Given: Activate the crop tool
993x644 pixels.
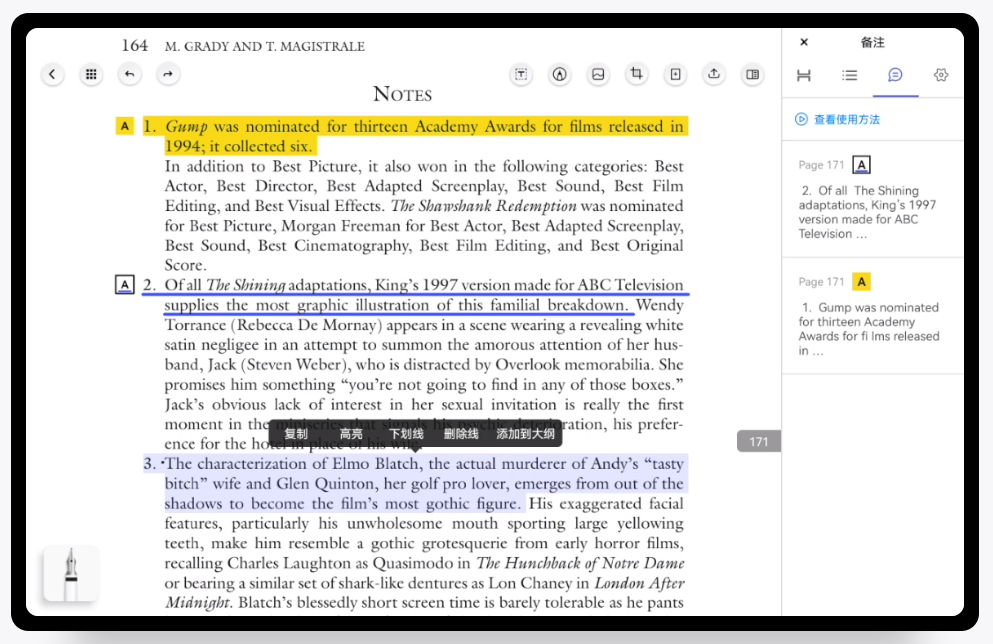Looking at the screenshot, I should click(x=636, y=75).
